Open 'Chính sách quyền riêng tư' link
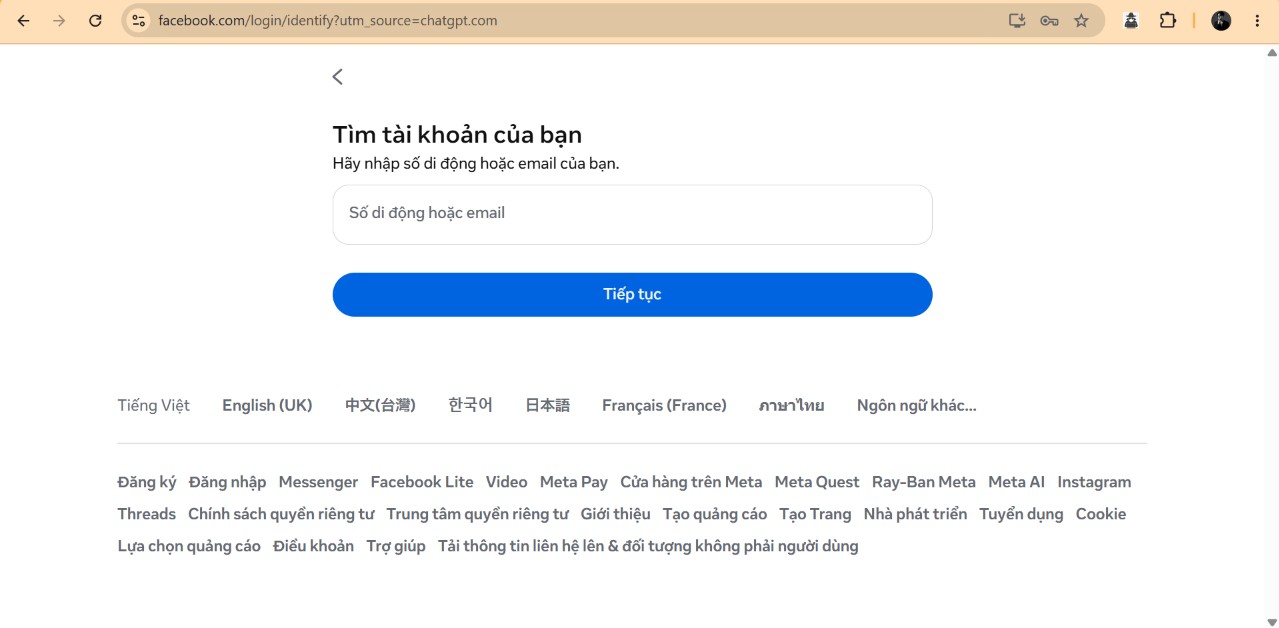 click(281, 514)
